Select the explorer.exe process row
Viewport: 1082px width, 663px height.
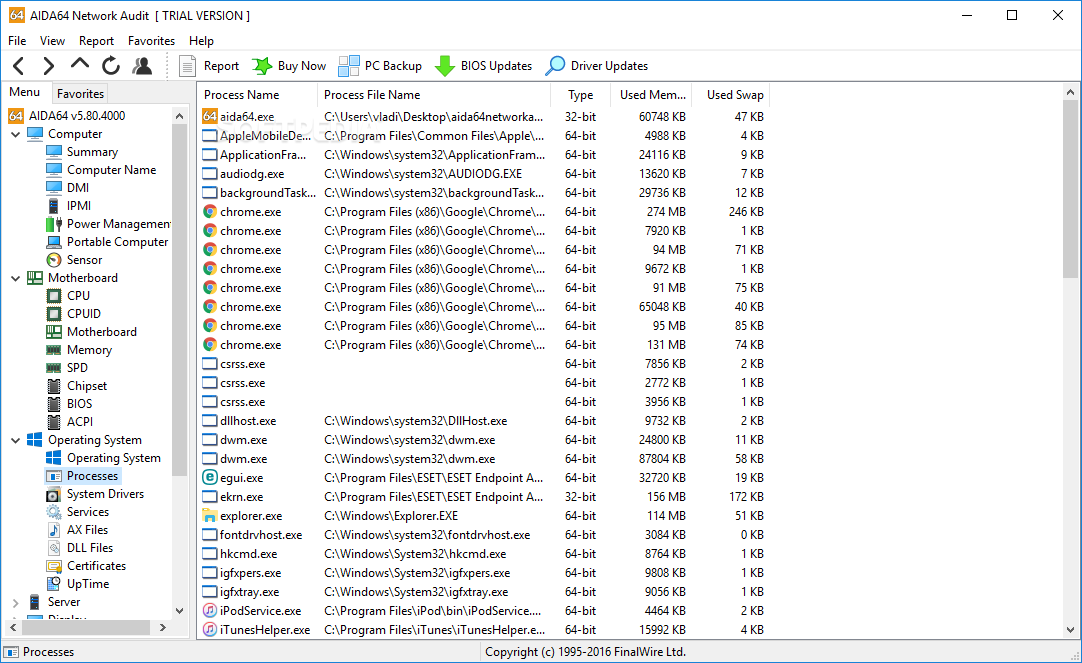(483, 515)
